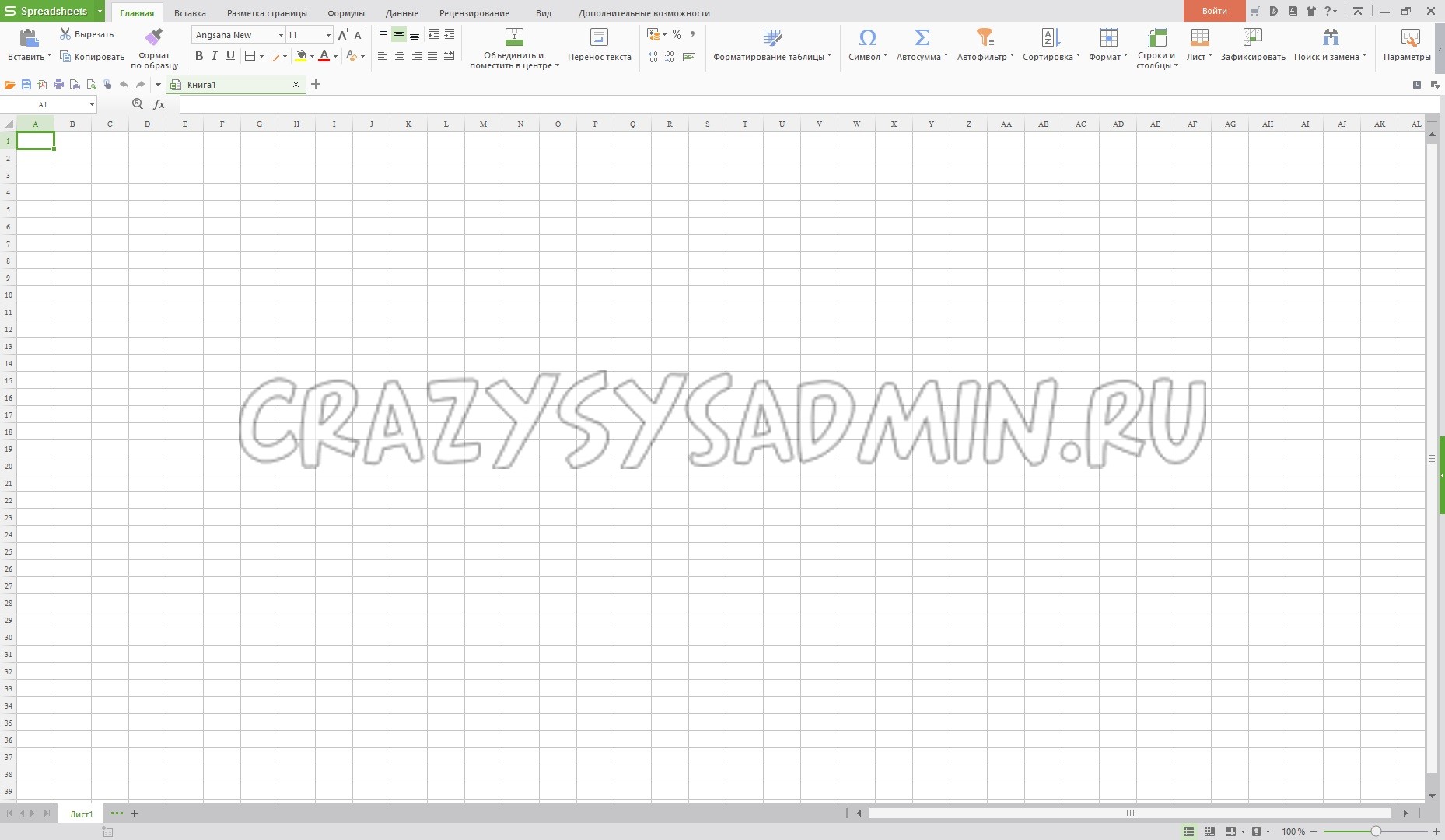The image size is (1445, 840).
Task: Toggle bold formatting
Action: (x=199, y=56)
